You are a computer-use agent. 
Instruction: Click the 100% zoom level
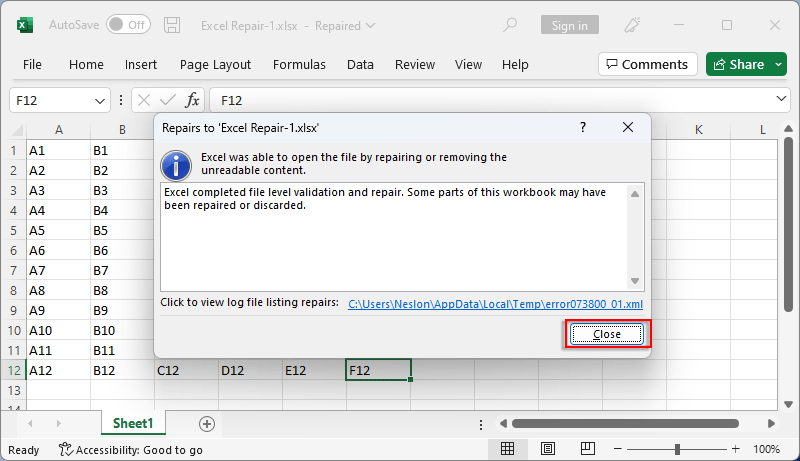(766, 449)
